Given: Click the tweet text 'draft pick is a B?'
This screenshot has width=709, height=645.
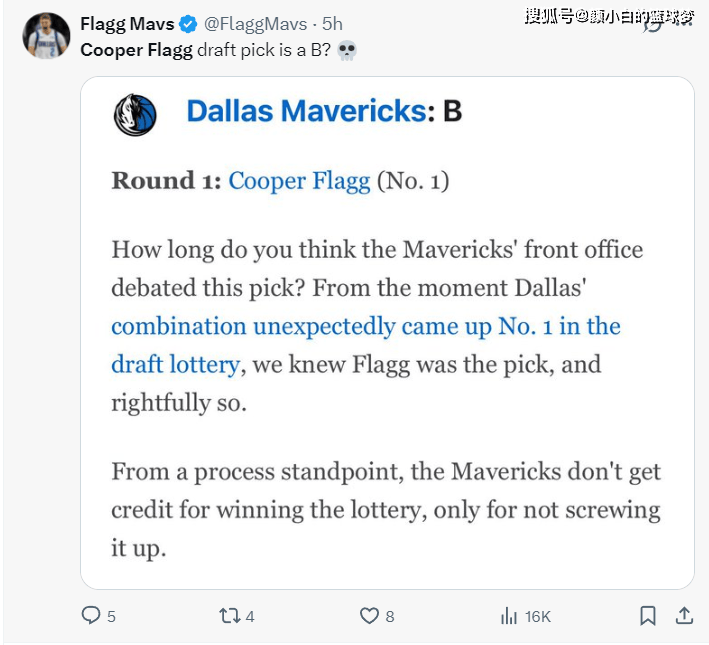Looking at the screenshot, I should (264, 50).
